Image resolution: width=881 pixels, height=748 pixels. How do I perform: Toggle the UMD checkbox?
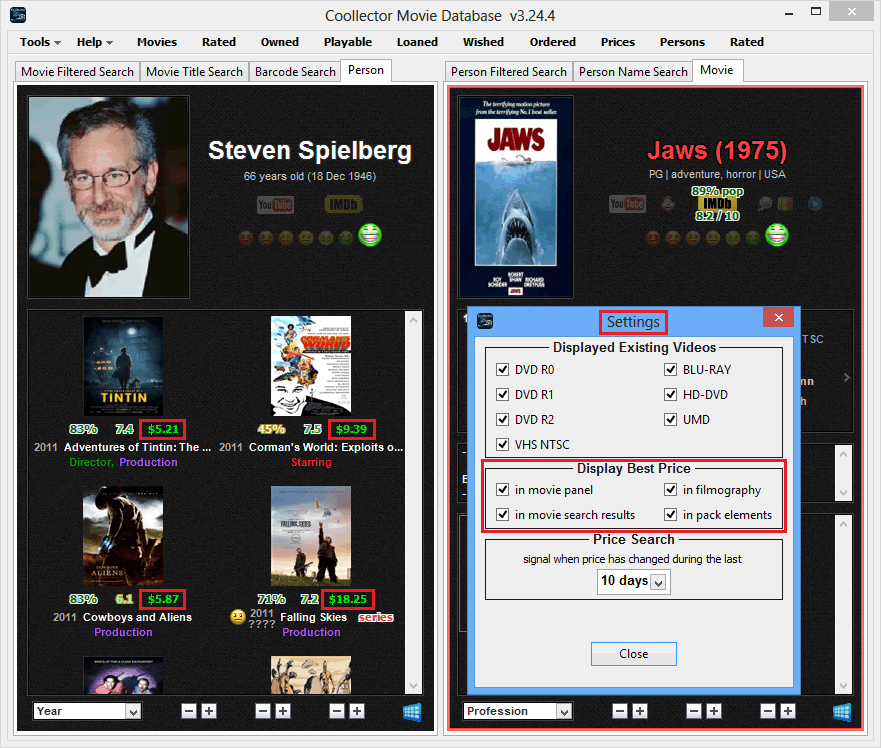tap(670, 420)
